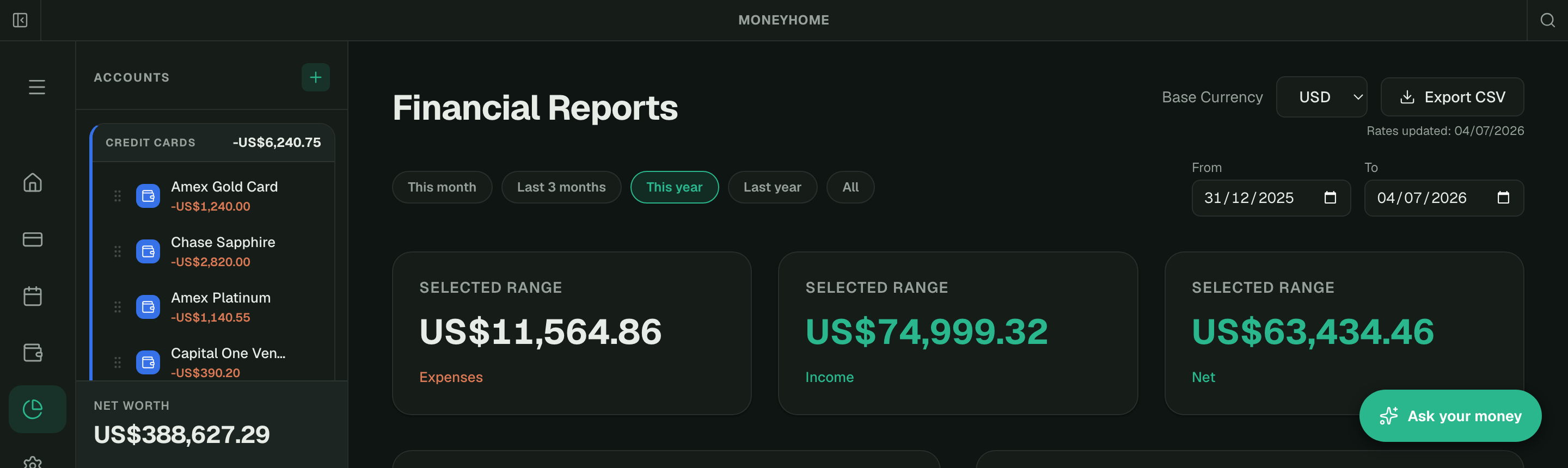Click the Expenses US$11,564.86 card

(572, 334)
